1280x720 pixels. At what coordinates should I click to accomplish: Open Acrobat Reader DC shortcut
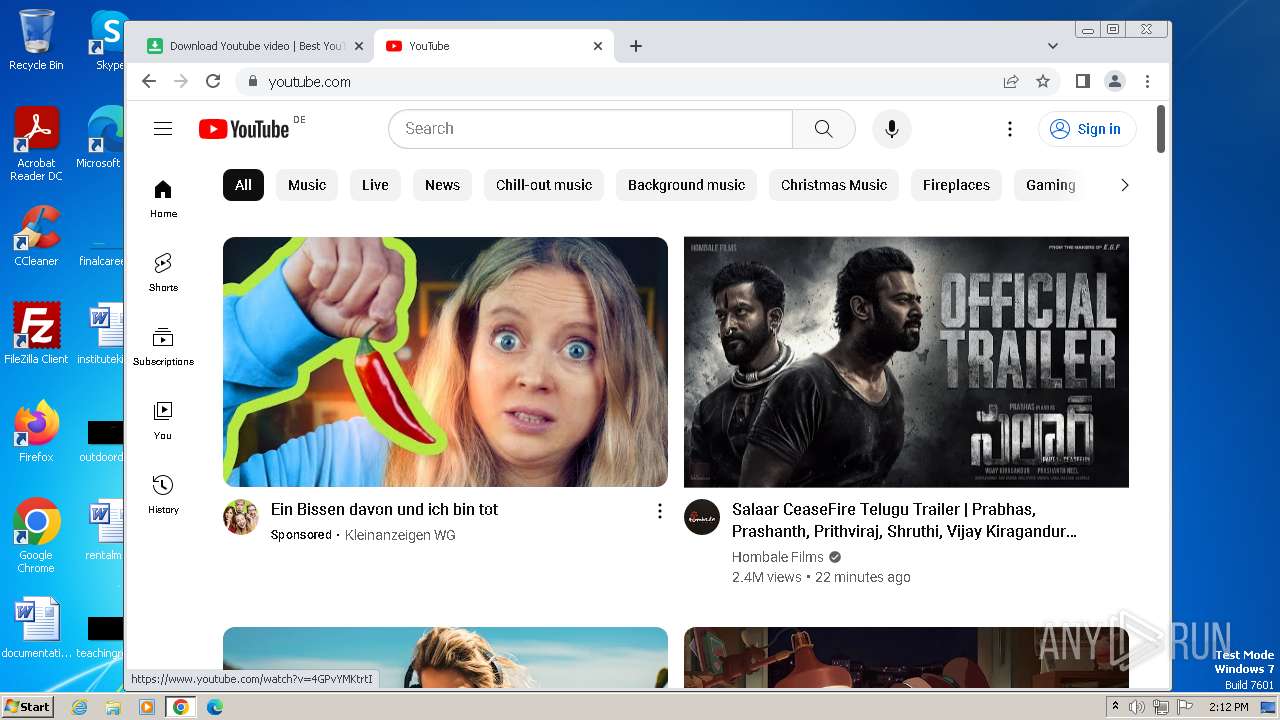(36, 144)
